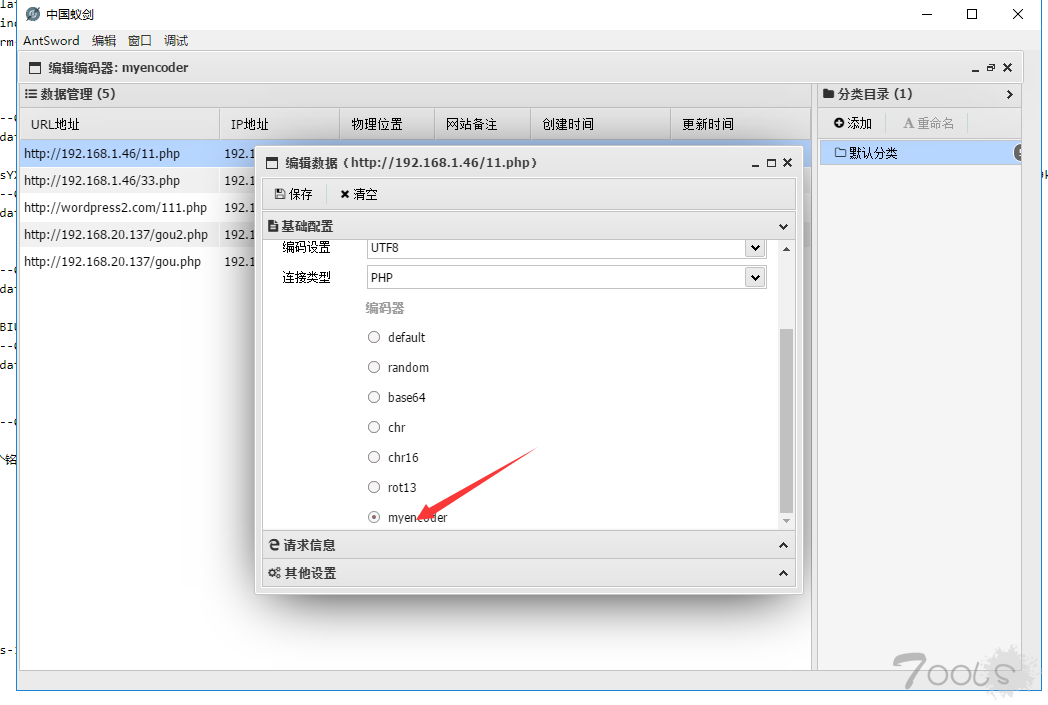Viewport: 1048px width, 705px height.
Task: Click the 清空 clear button
Action: (x=359, y=194)
